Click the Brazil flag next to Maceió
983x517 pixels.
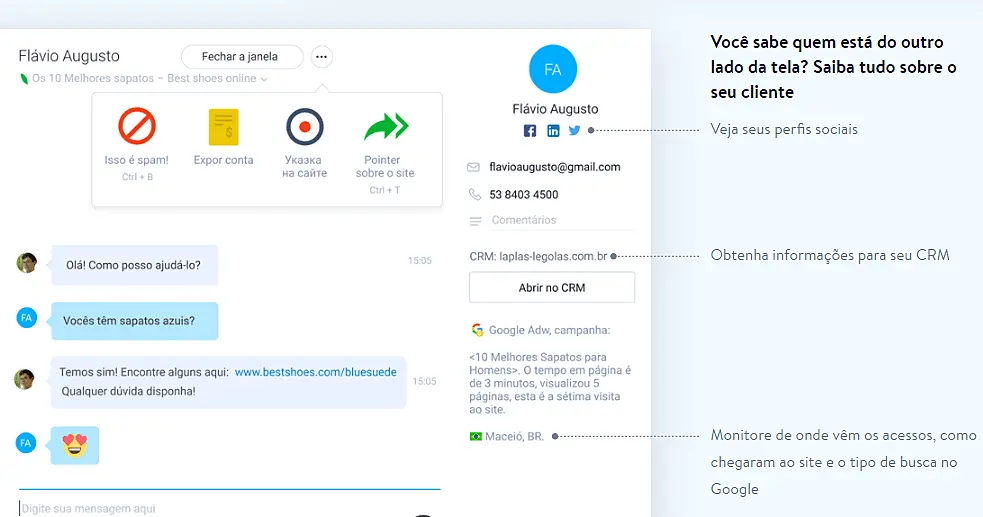(x=477, y=437)
